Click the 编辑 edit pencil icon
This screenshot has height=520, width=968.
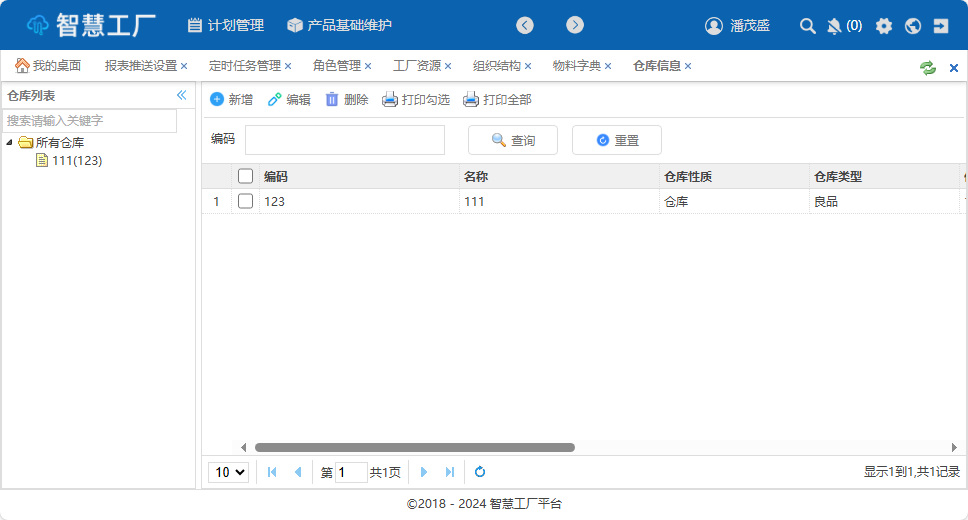pos(275,100)
